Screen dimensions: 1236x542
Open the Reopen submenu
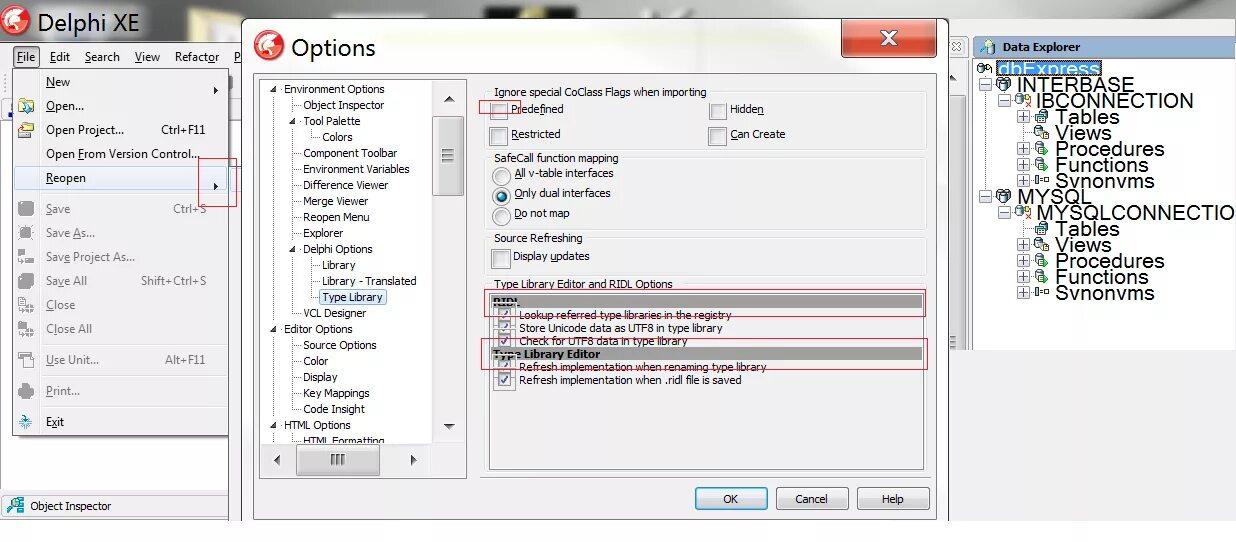(x=121, y=178)
